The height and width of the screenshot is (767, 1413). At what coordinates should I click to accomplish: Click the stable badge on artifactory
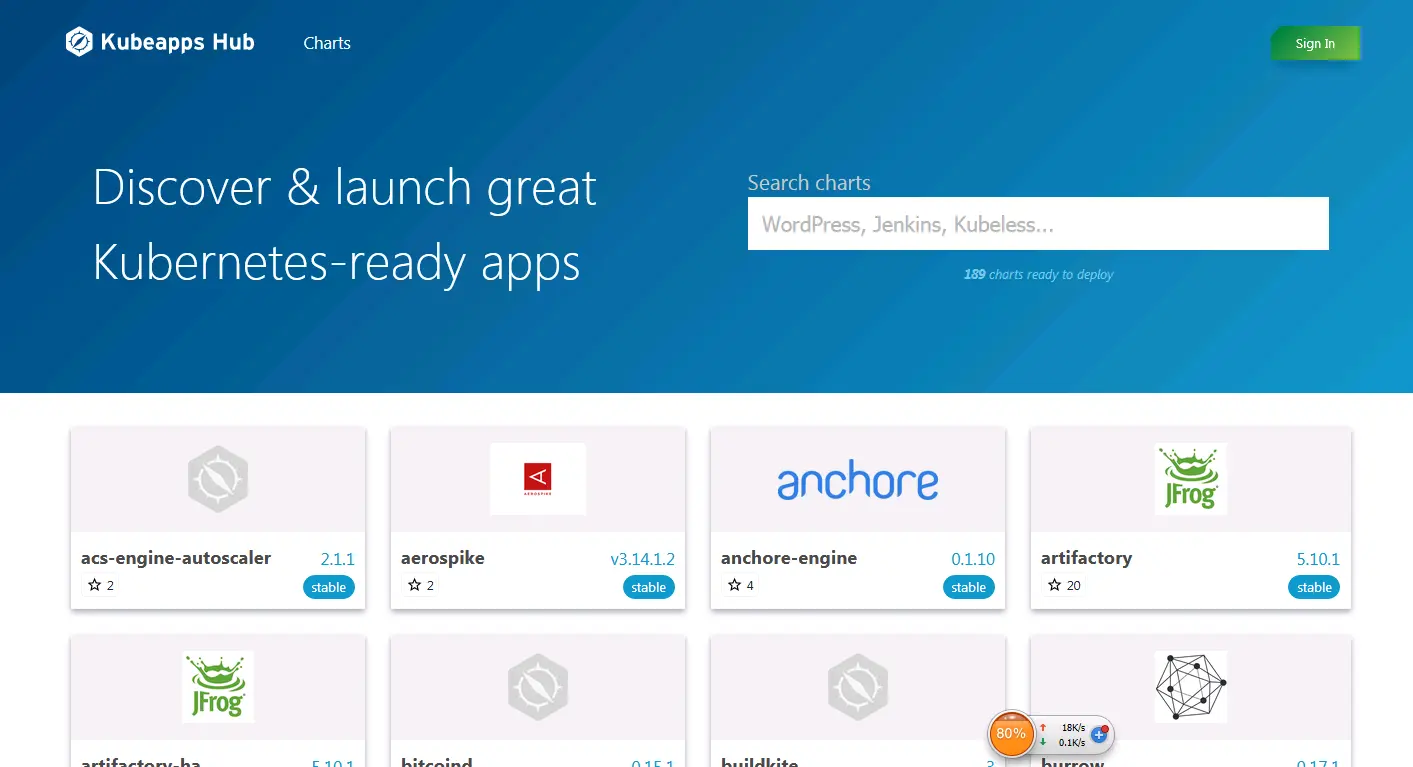(x=1314, y=587)
